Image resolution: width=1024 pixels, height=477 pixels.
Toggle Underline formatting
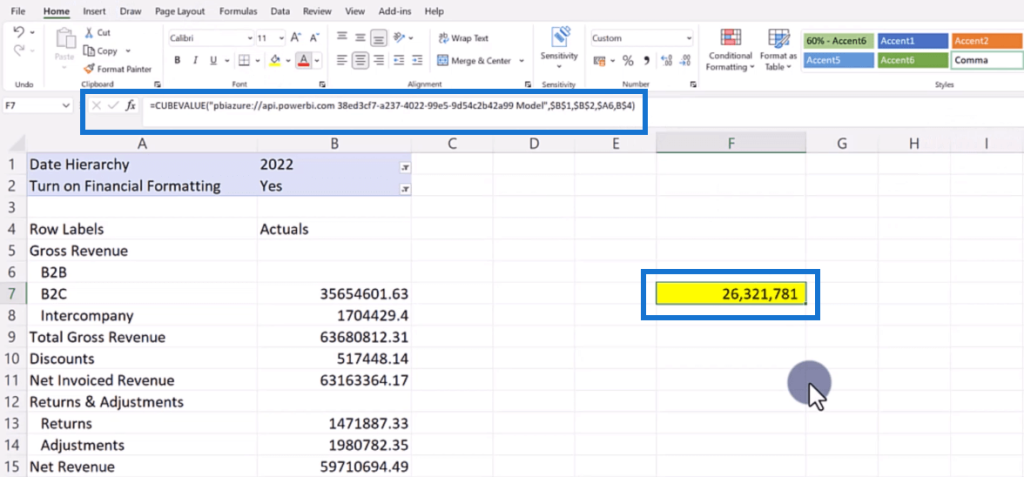pyautogui.click(x=212, y=61)
